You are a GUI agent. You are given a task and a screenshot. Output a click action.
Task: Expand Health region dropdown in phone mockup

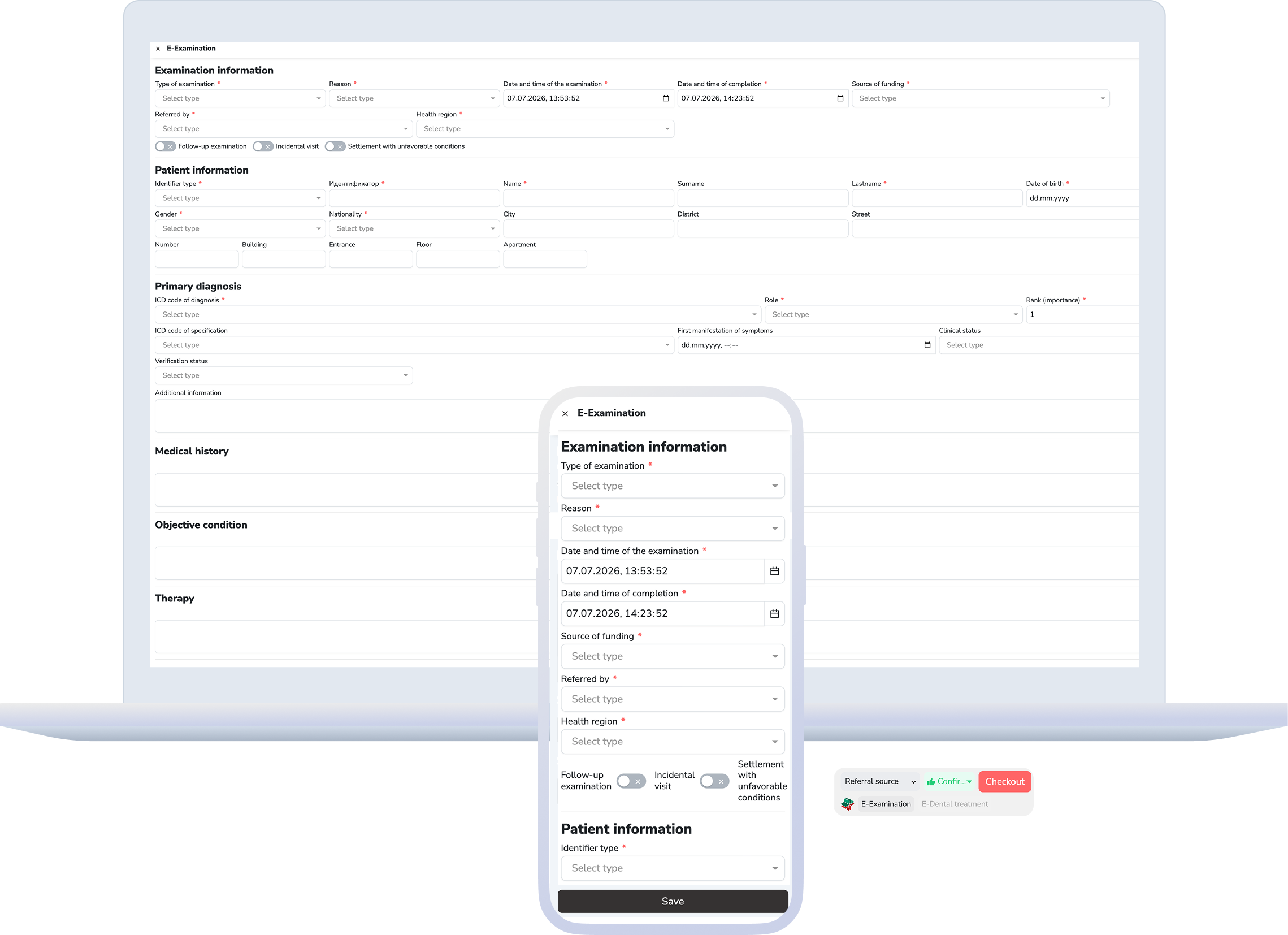(x=673, y=741)
